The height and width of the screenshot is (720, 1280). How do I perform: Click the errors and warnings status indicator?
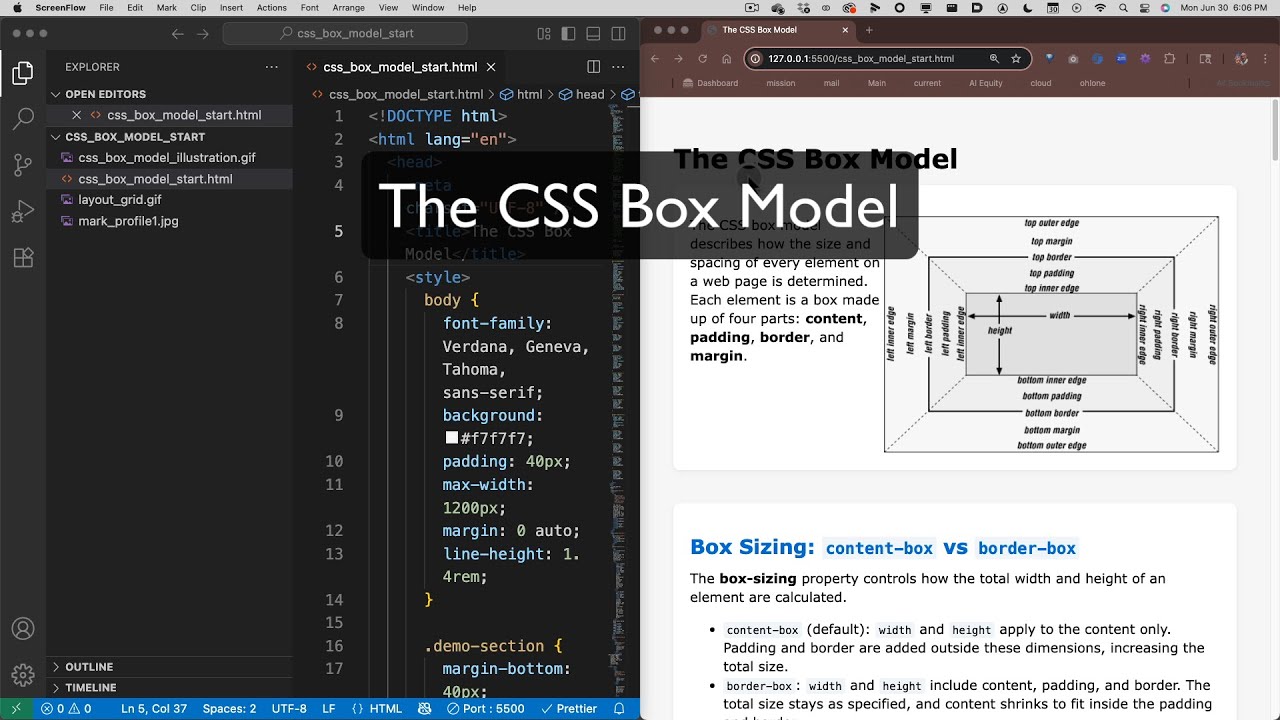(x=66, y=709)
